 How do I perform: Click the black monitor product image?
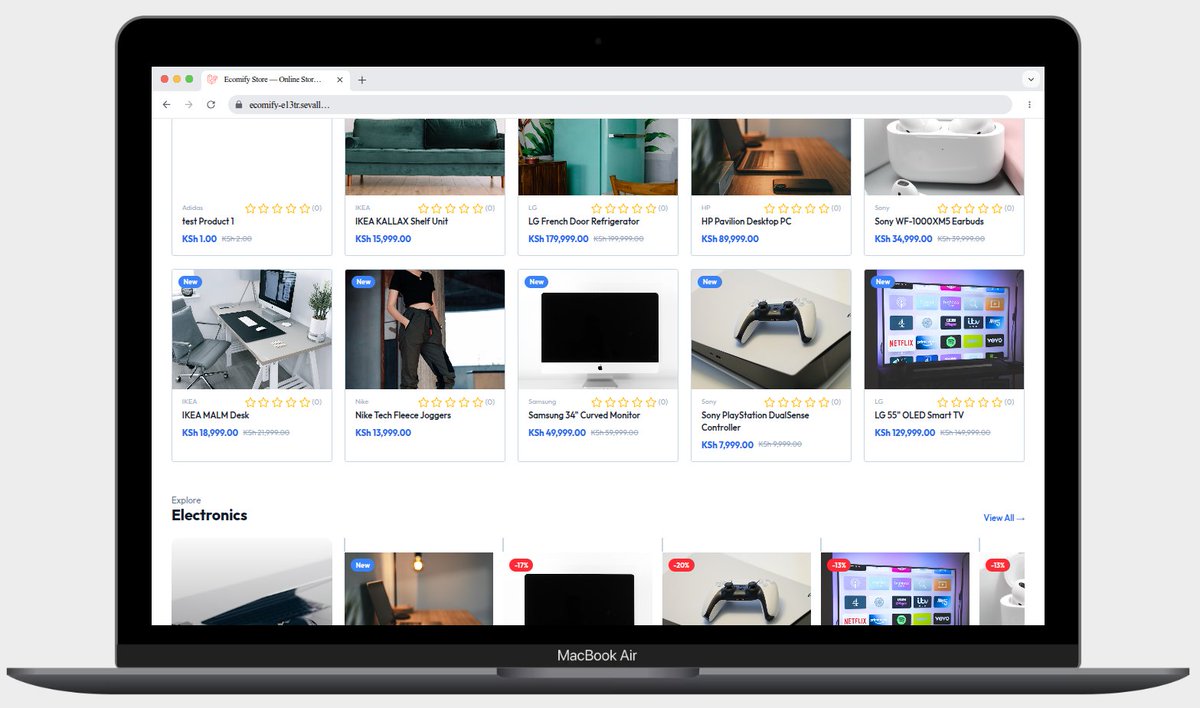coord(598,329)
